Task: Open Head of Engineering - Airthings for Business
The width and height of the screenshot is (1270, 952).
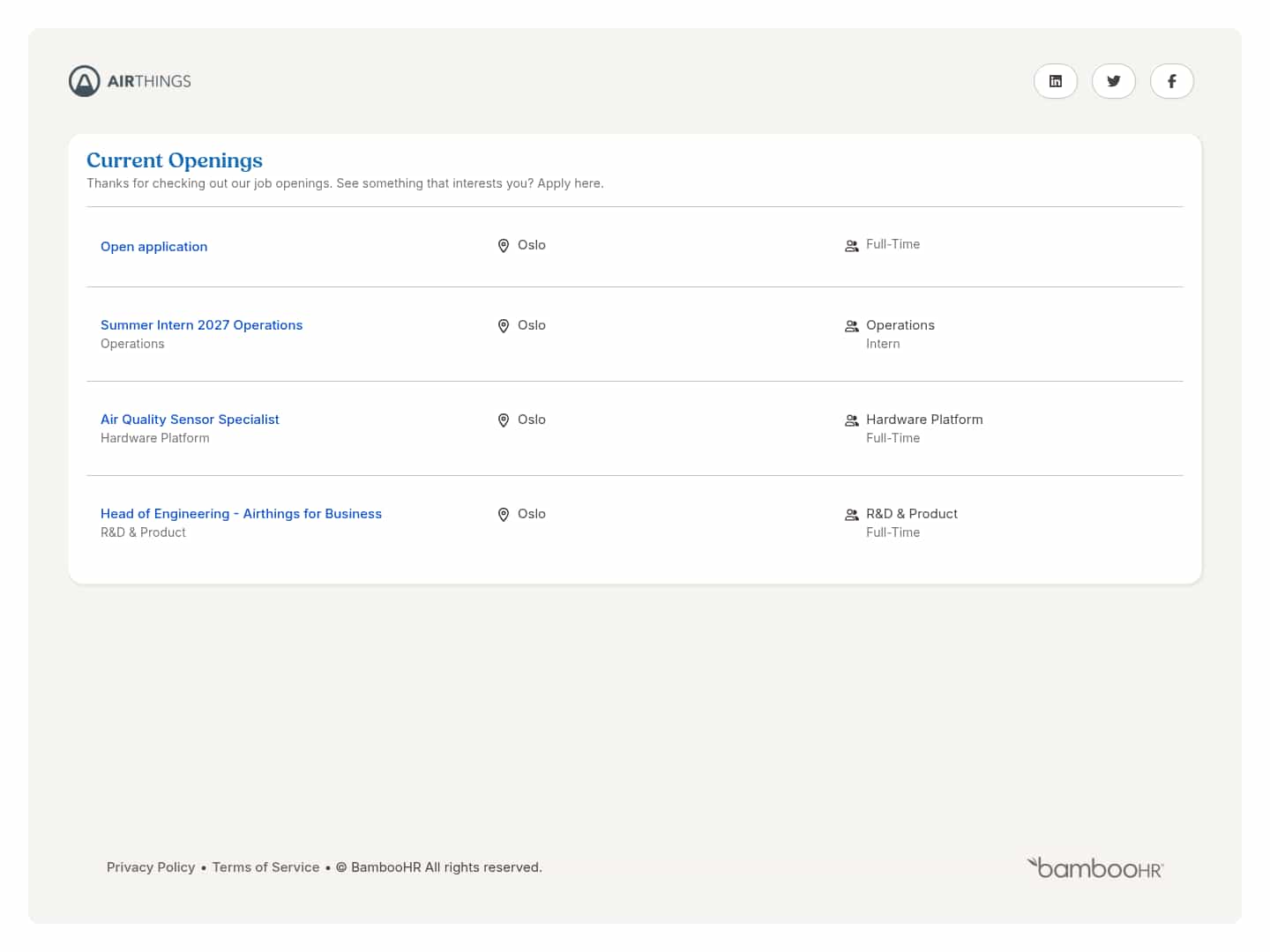Action: pos(241,514)
